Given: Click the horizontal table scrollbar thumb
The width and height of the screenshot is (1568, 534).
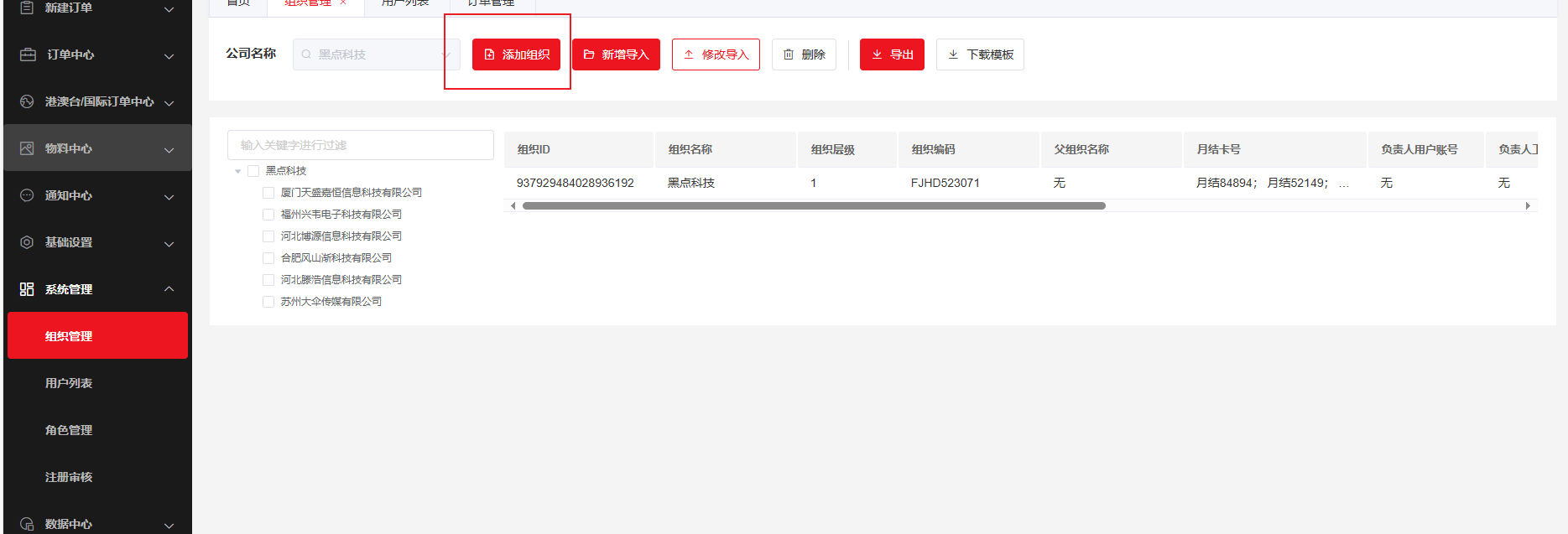Looking at the screenshot, I should tap(814, 205).
